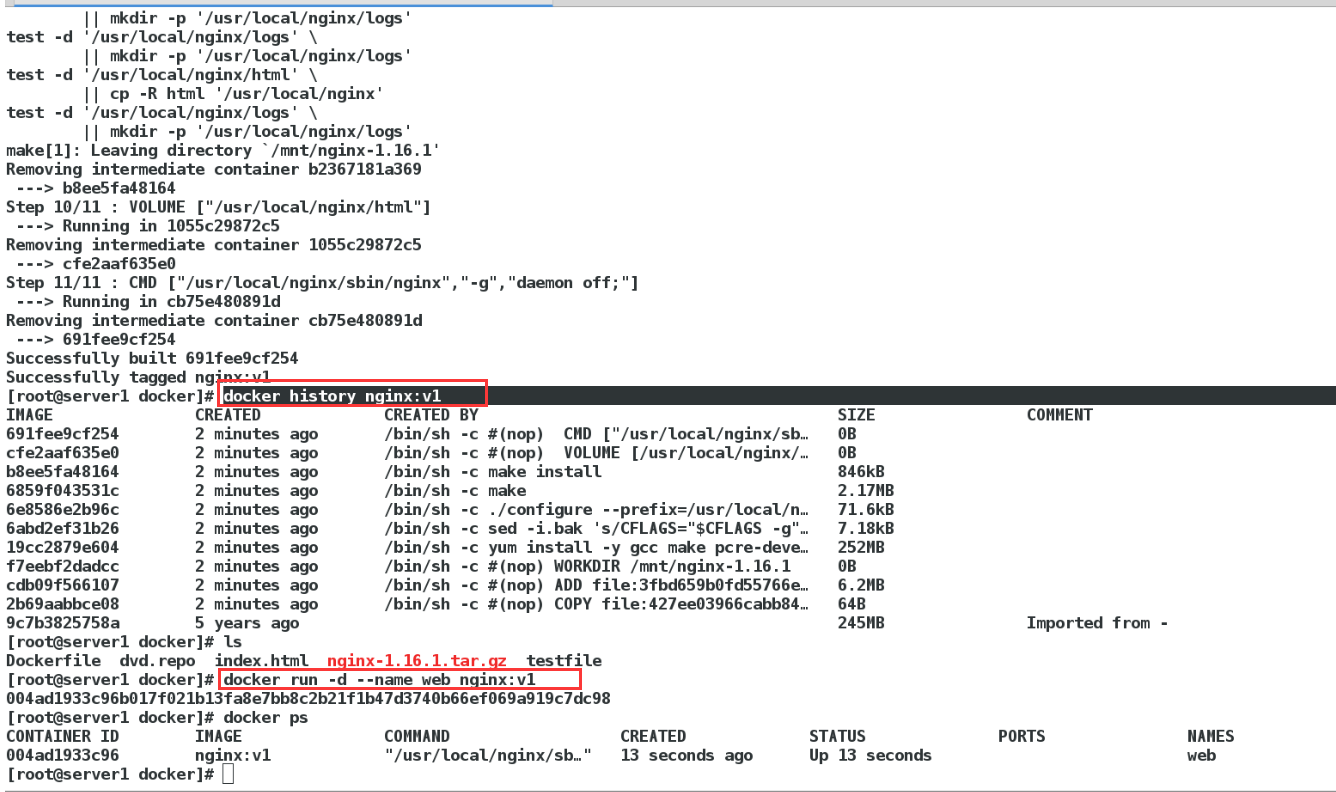The image size is (1336, 792).
Task: Click the 'Successfully tagged nginx:v1' line
Action: coord(138,377)
